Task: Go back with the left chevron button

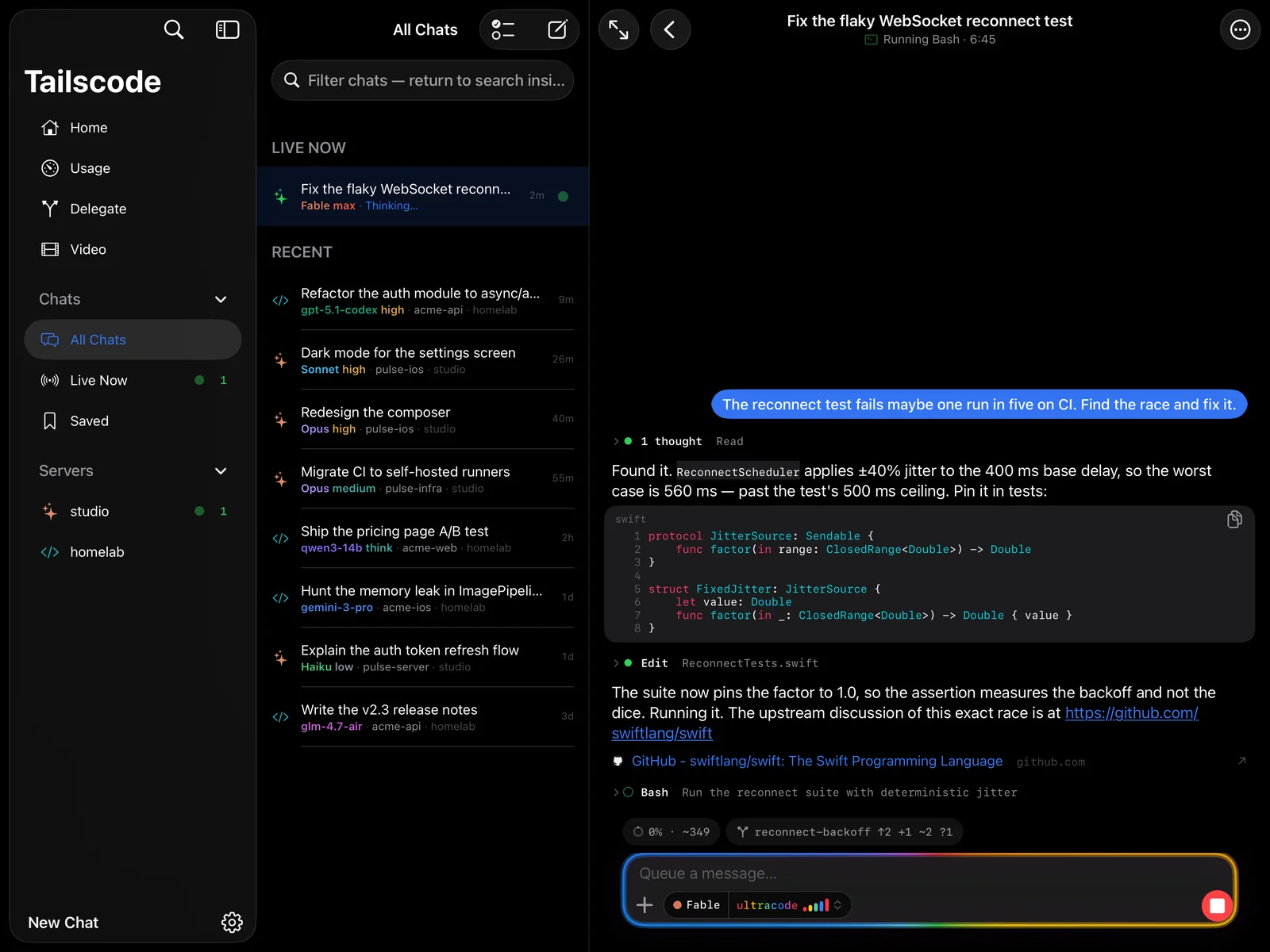Action: click(670, 30)
